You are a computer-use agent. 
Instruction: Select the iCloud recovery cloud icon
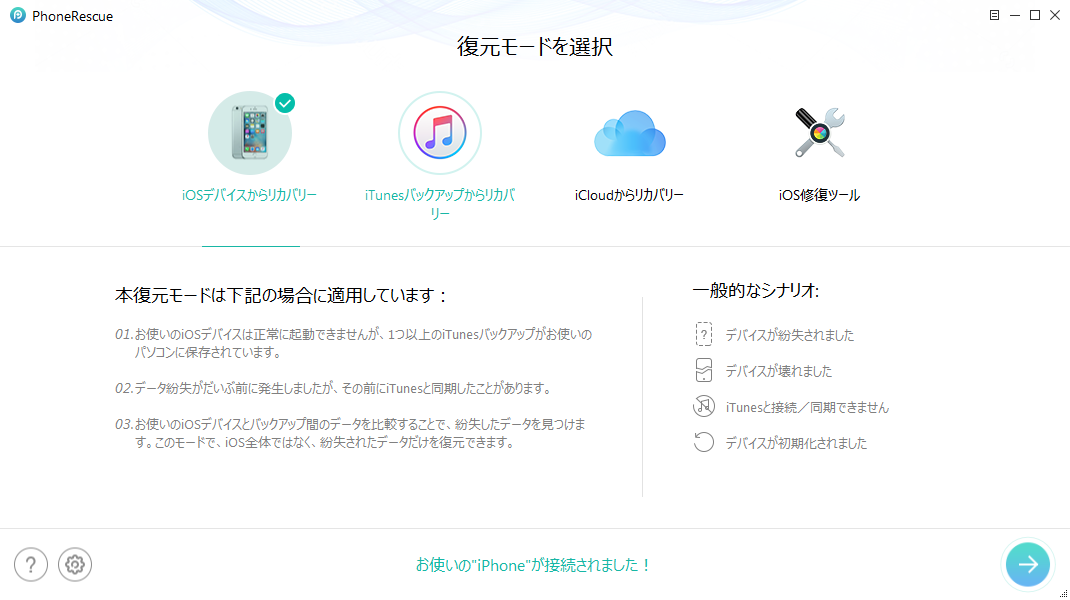(629, 133)
